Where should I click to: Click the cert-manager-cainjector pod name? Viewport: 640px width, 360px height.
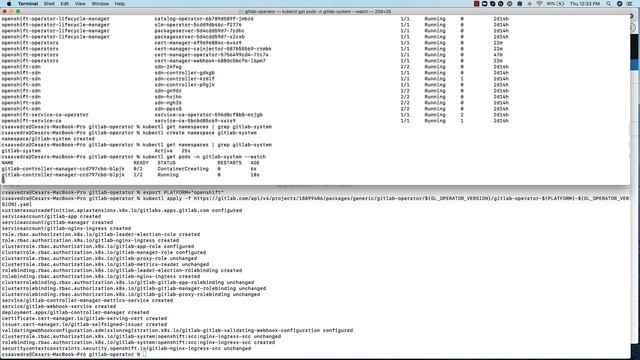[213, 49]
